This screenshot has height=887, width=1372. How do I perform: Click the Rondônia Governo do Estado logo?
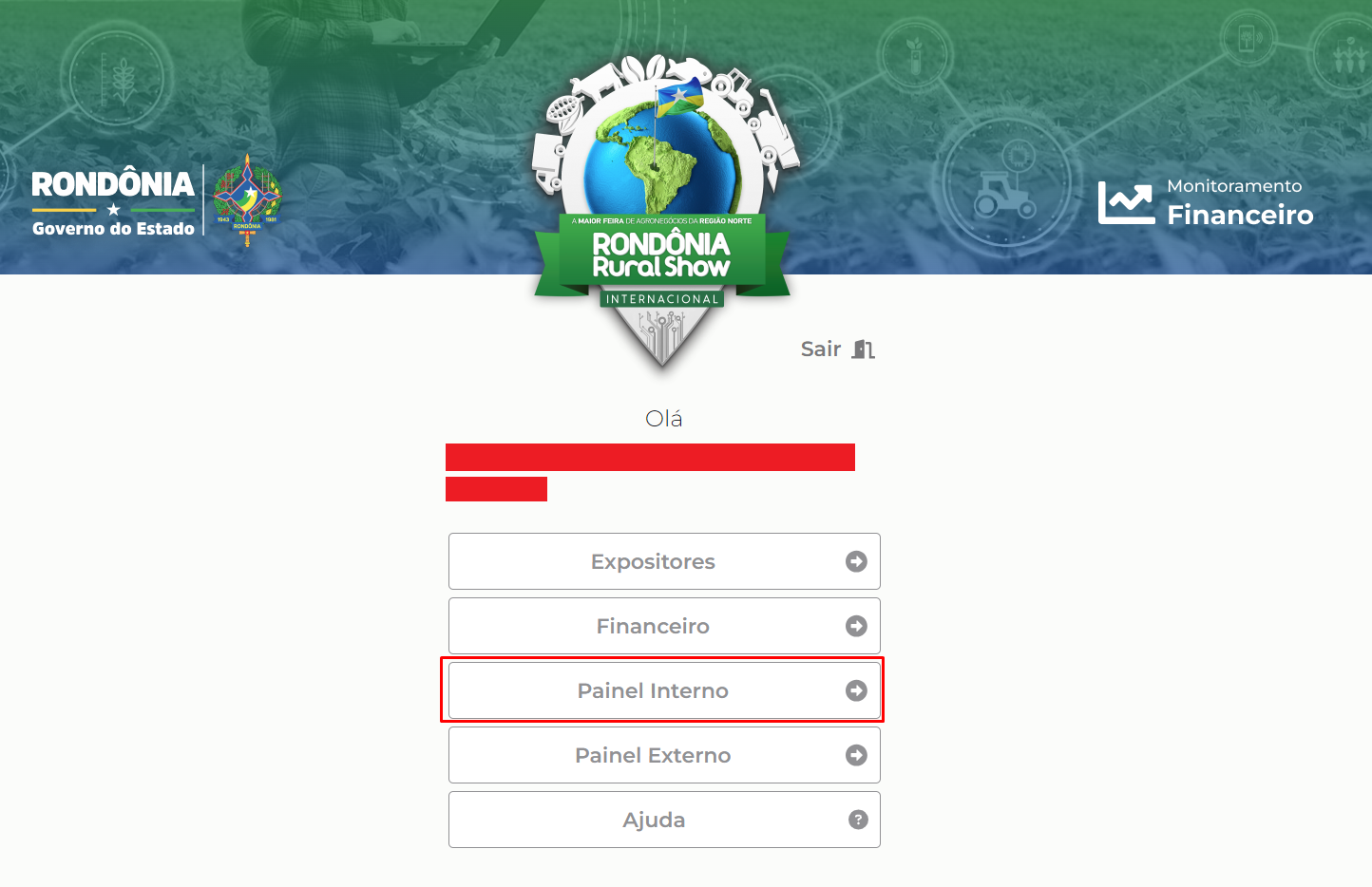113,202
